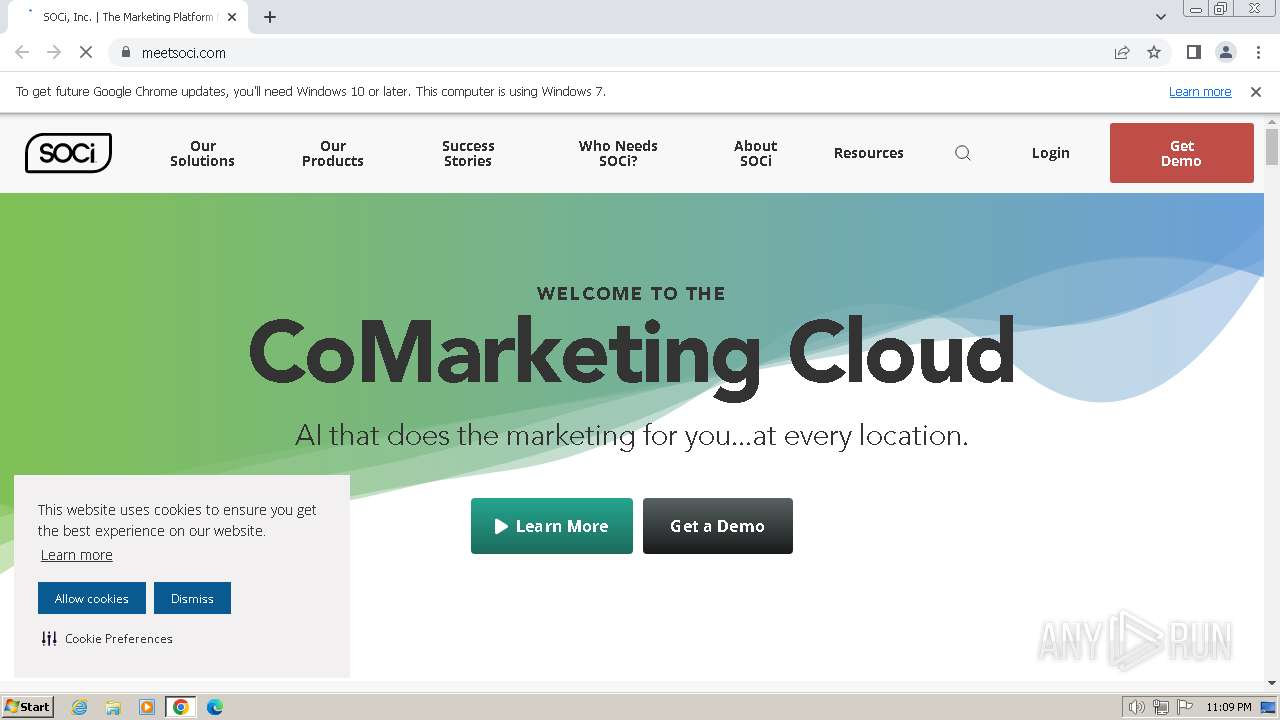Image resolution: width=1280 pixels, height=720 pixels.
Task: Open Chrome's three-dot menu
Action: click(1258, 53)
